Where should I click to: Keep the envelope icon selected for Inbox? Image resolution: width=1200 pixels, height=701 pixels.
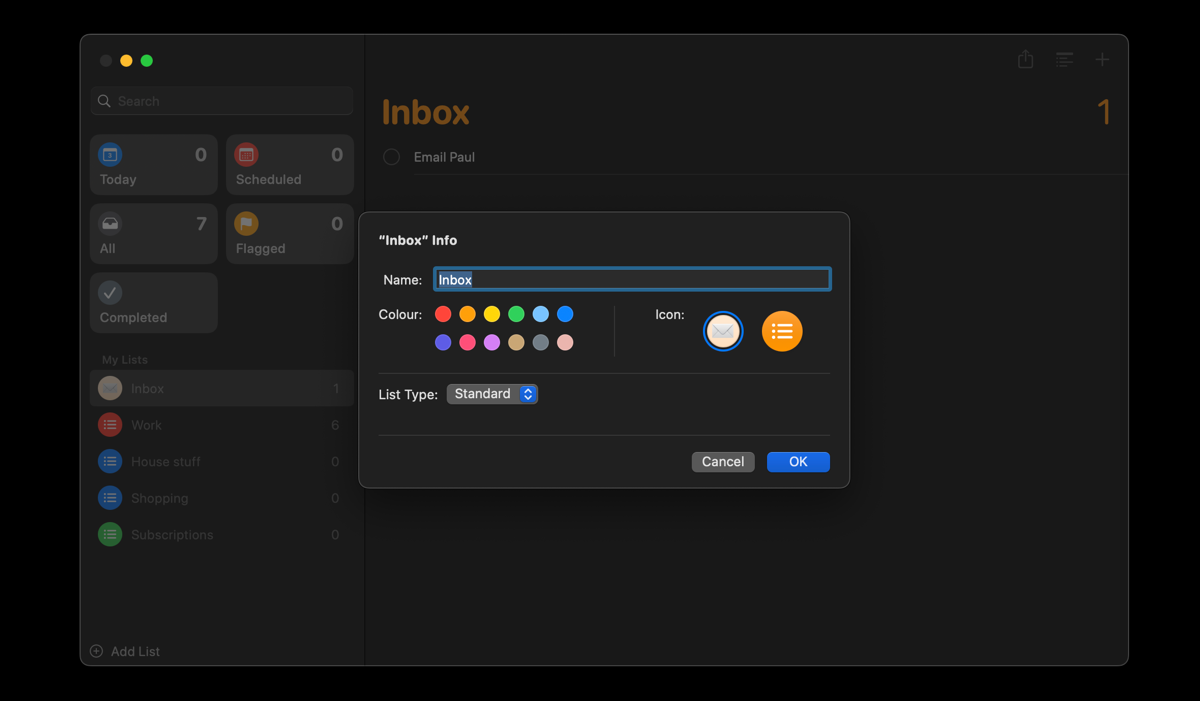click(x=723, y=330)
